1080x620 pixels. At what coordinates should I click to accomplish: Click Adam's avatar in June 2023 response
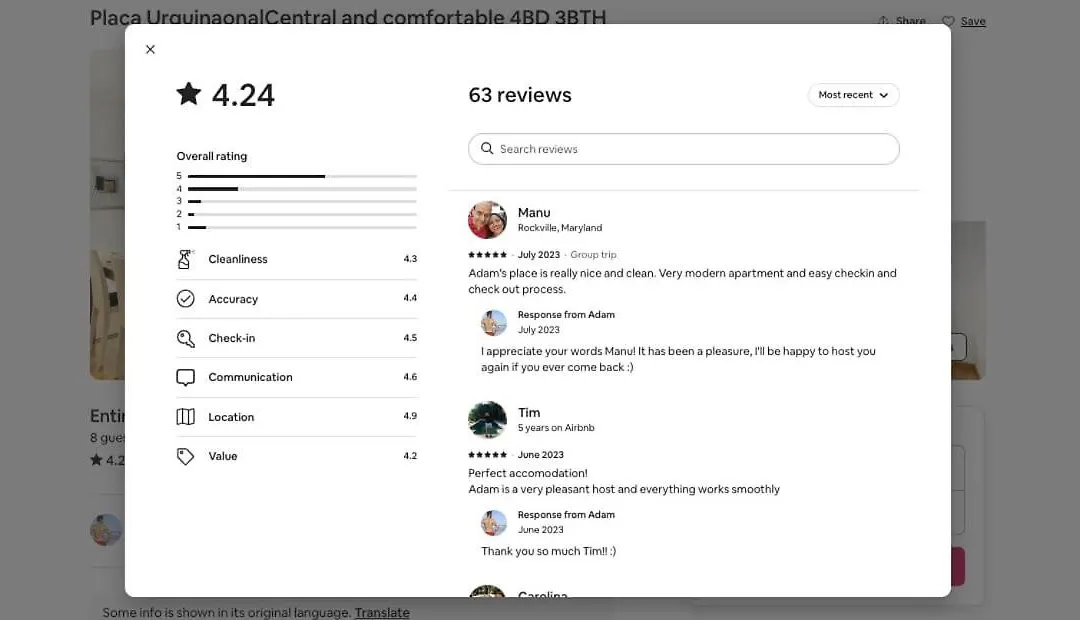(x=494, y=523)
